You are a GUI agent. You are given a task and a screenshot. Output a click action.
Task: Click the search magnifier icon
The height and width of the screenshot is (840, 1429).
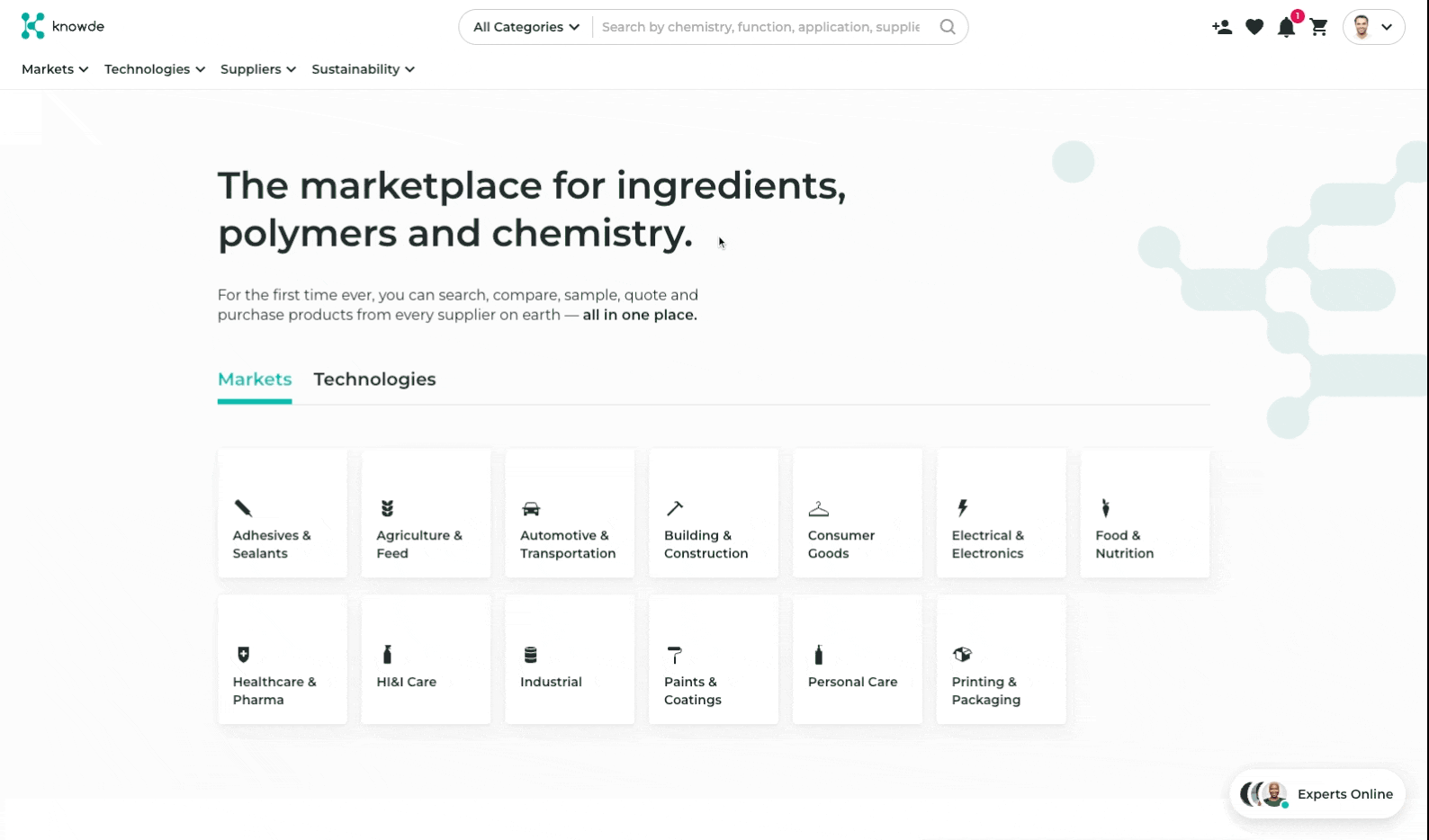point(948,27)
